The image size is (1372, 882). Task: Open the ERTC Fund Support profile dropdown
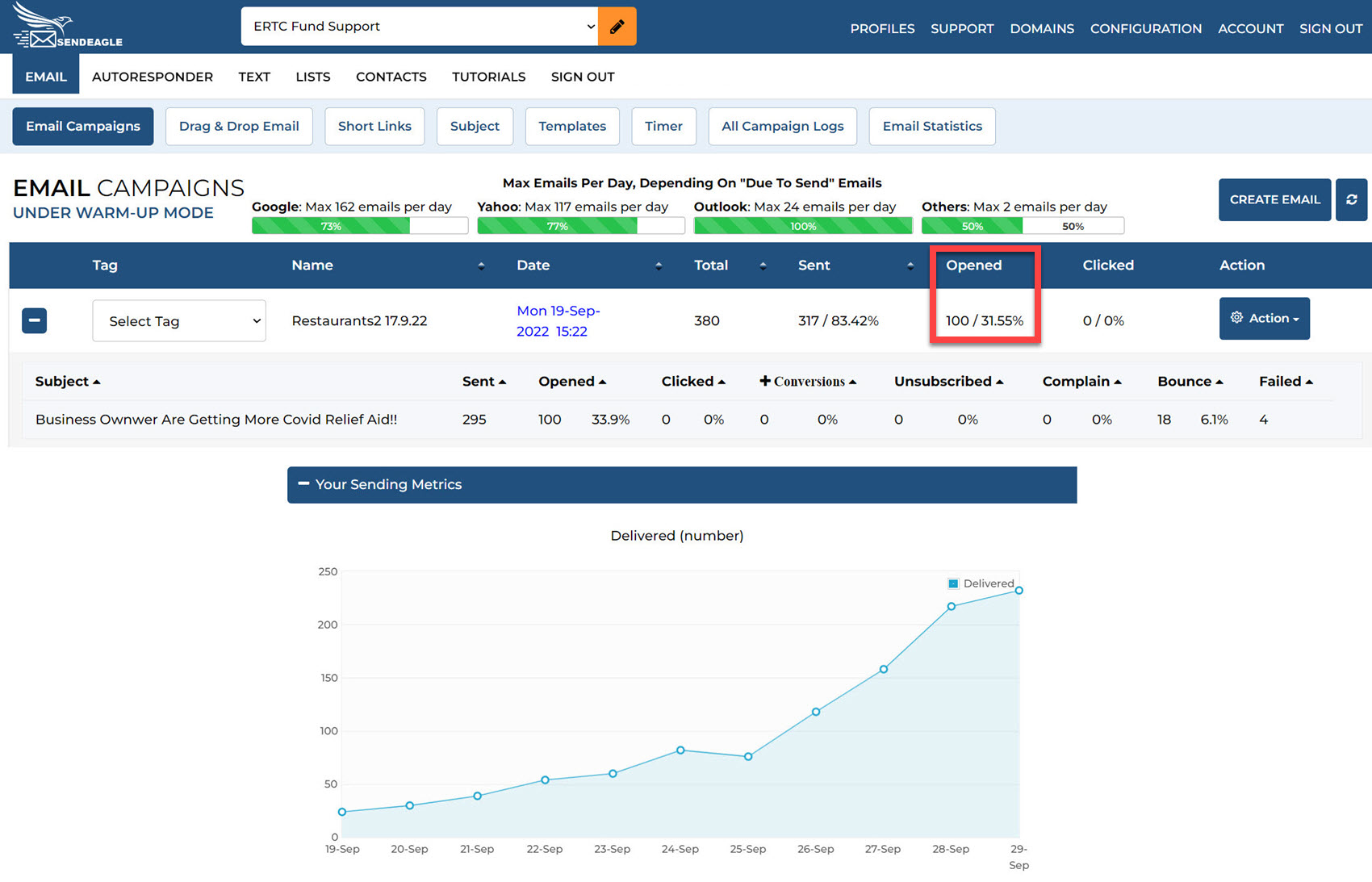420,27
